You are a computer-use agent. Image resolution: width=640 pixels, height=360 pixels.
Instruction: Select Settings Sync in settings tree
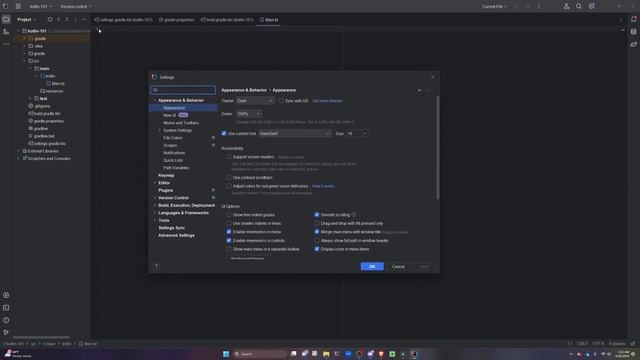tap(171, 228)
